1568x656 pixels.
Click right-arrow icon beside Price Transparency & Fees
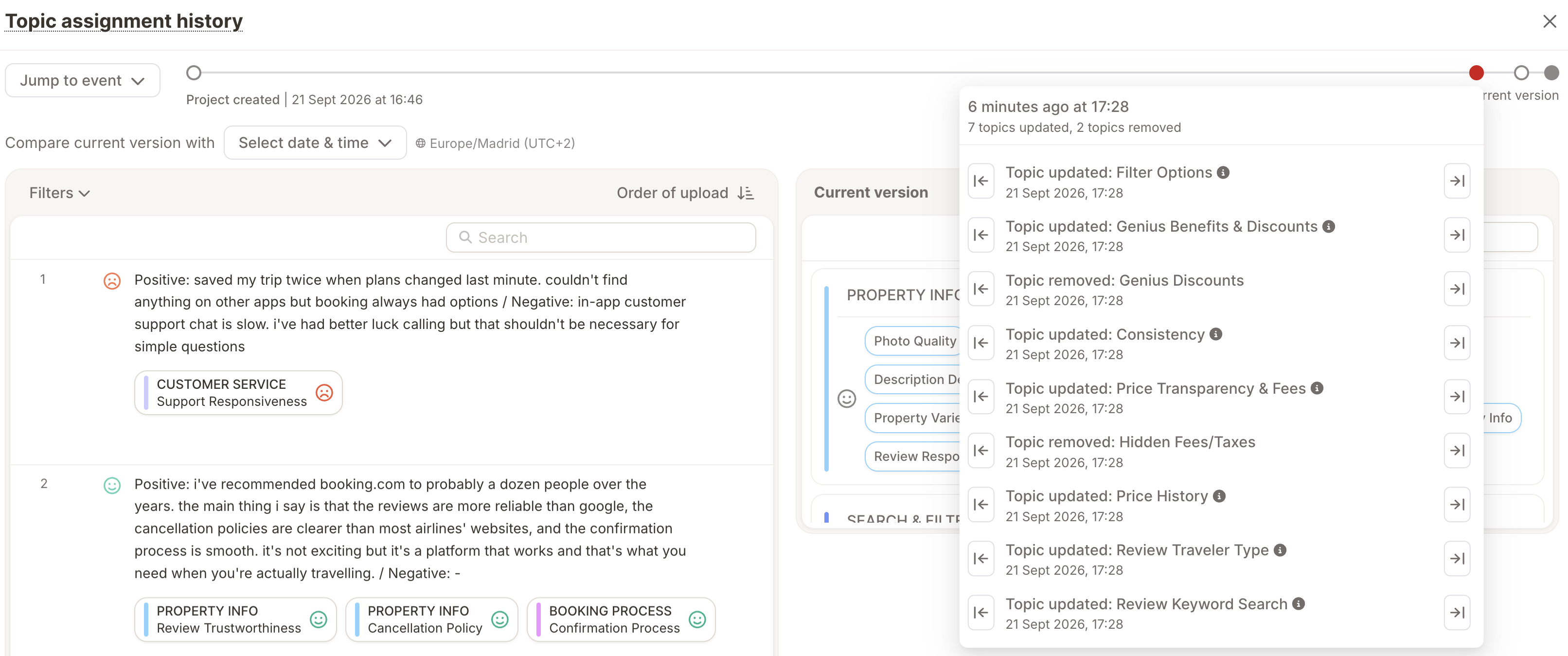(x=1457, y=397)
